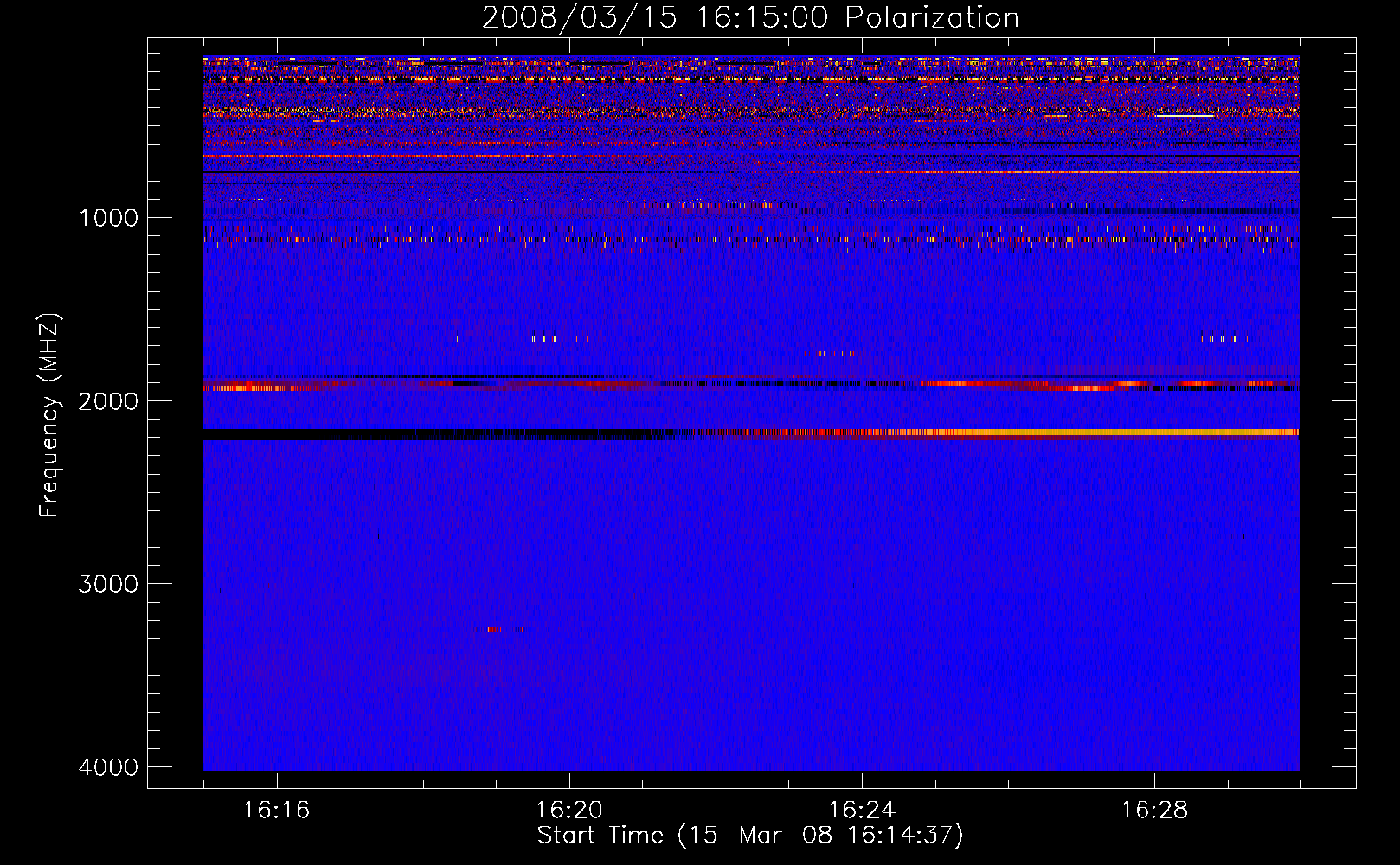Select the 1000 frequency tick label
The height and width of the screenshot is (865, 1400).
coord(108,218)
